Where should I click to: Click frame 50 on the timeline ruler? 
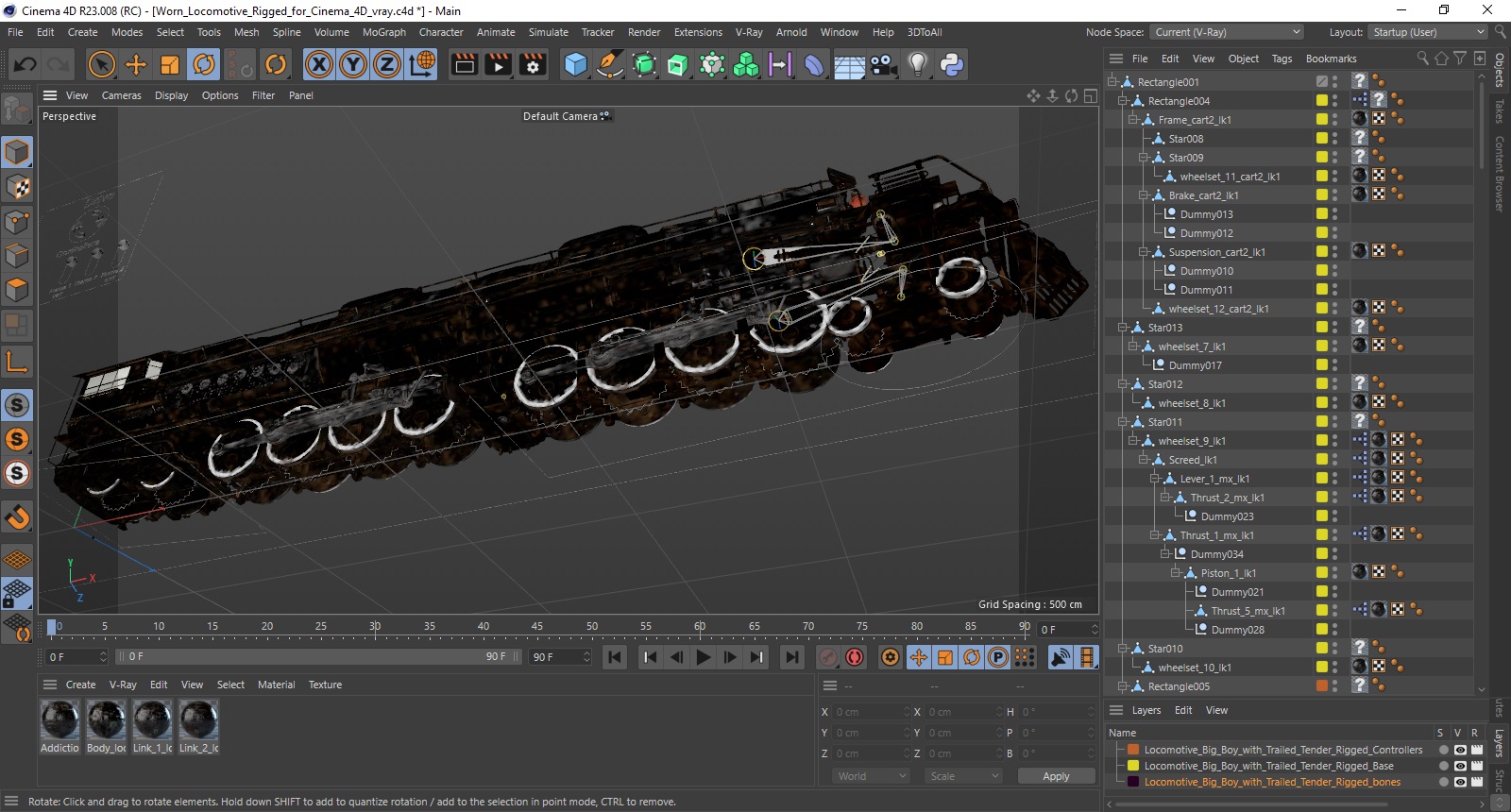click(x=591, y=627)
